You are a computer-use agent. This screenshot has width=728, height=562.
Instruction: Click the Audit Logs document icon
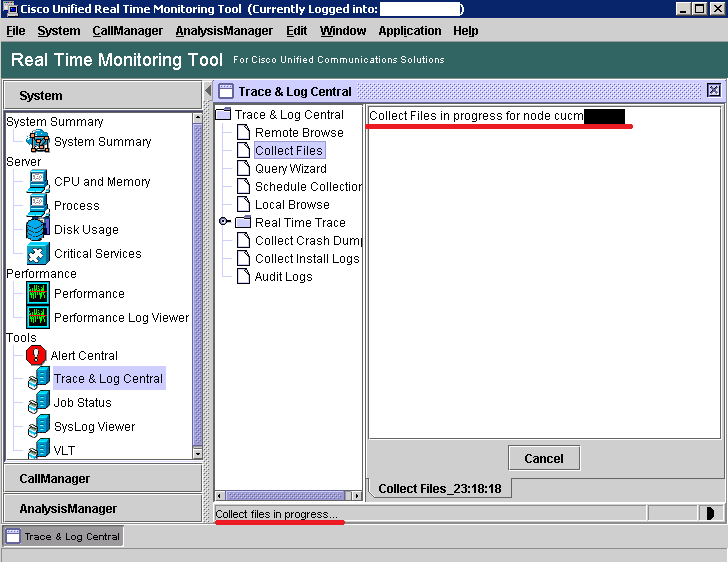pos(243,276)
